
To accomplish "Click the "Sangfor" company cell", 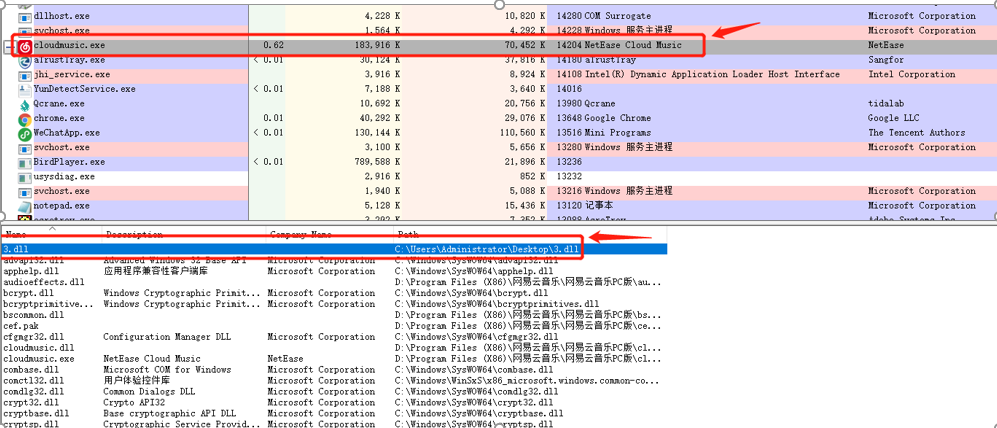I will point(886,60).
